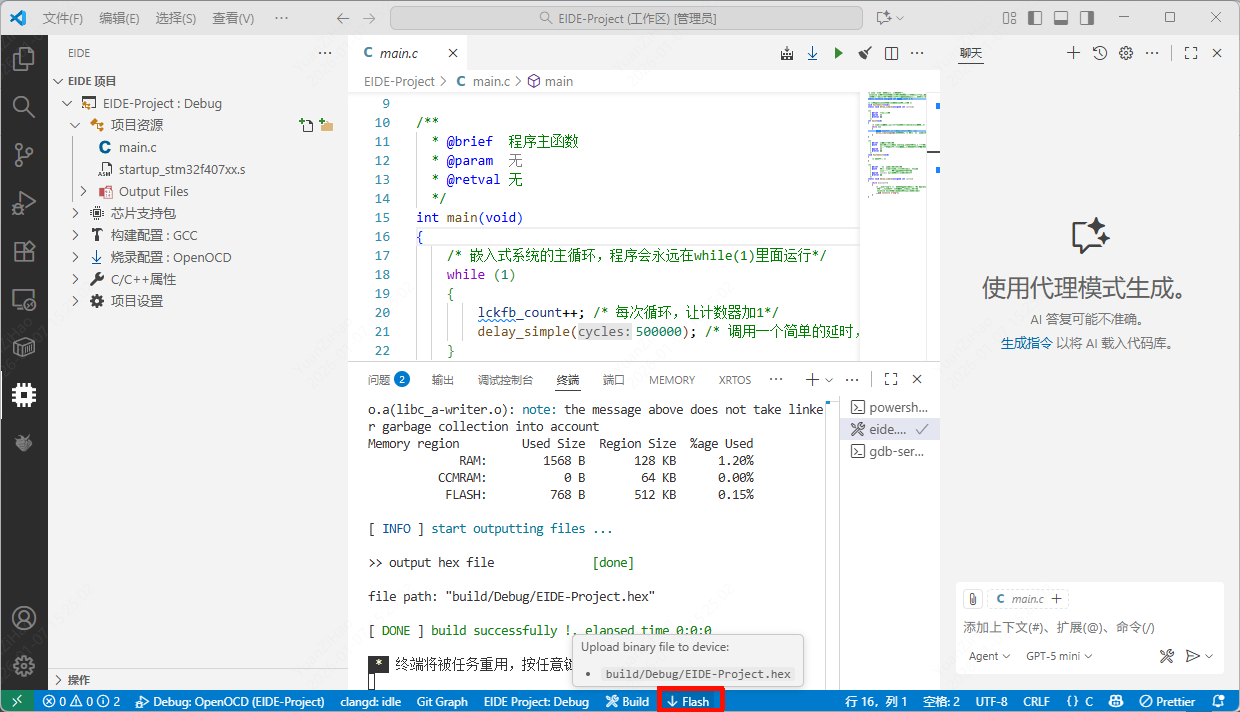Switch to the 输出 panel tab
Image resolution: width=1240 pixels, height=712 pixels.
click(442, 380)
